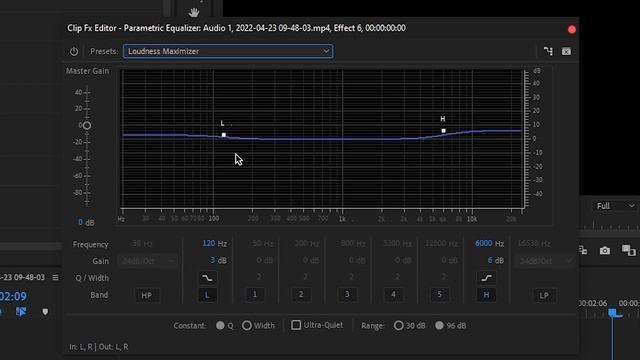Viewport: 640px width, 360px height.
Task: Click the 02:09 timecode display
Action: pos(13,296)
